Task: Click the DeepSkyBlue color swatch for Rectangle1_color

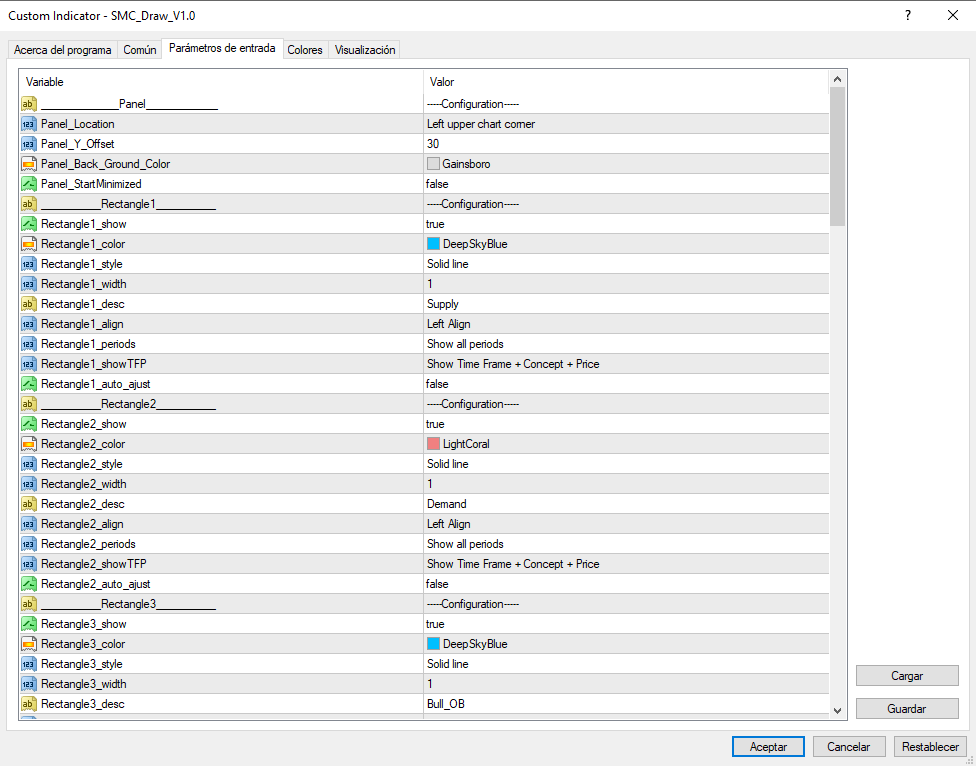Action: pyautogui.click(x=434, y=244)
